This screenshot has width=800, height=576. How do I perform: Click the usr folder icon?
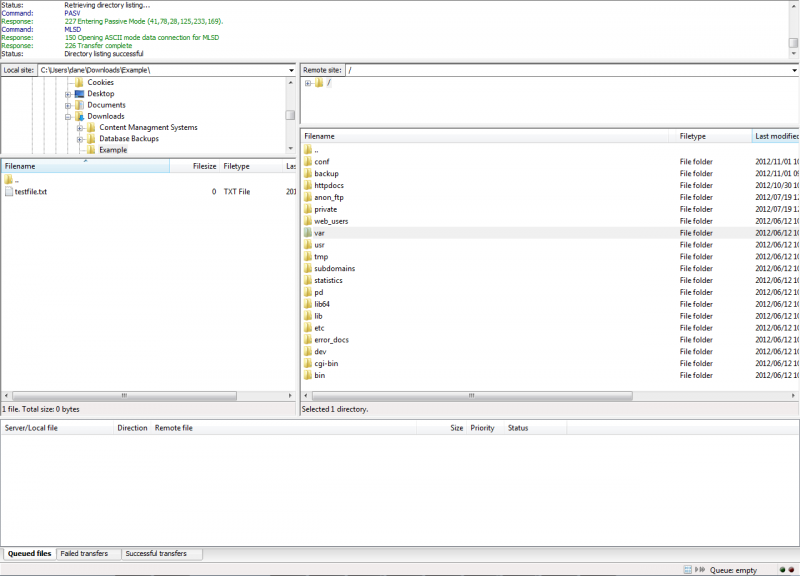pos(308,245)
